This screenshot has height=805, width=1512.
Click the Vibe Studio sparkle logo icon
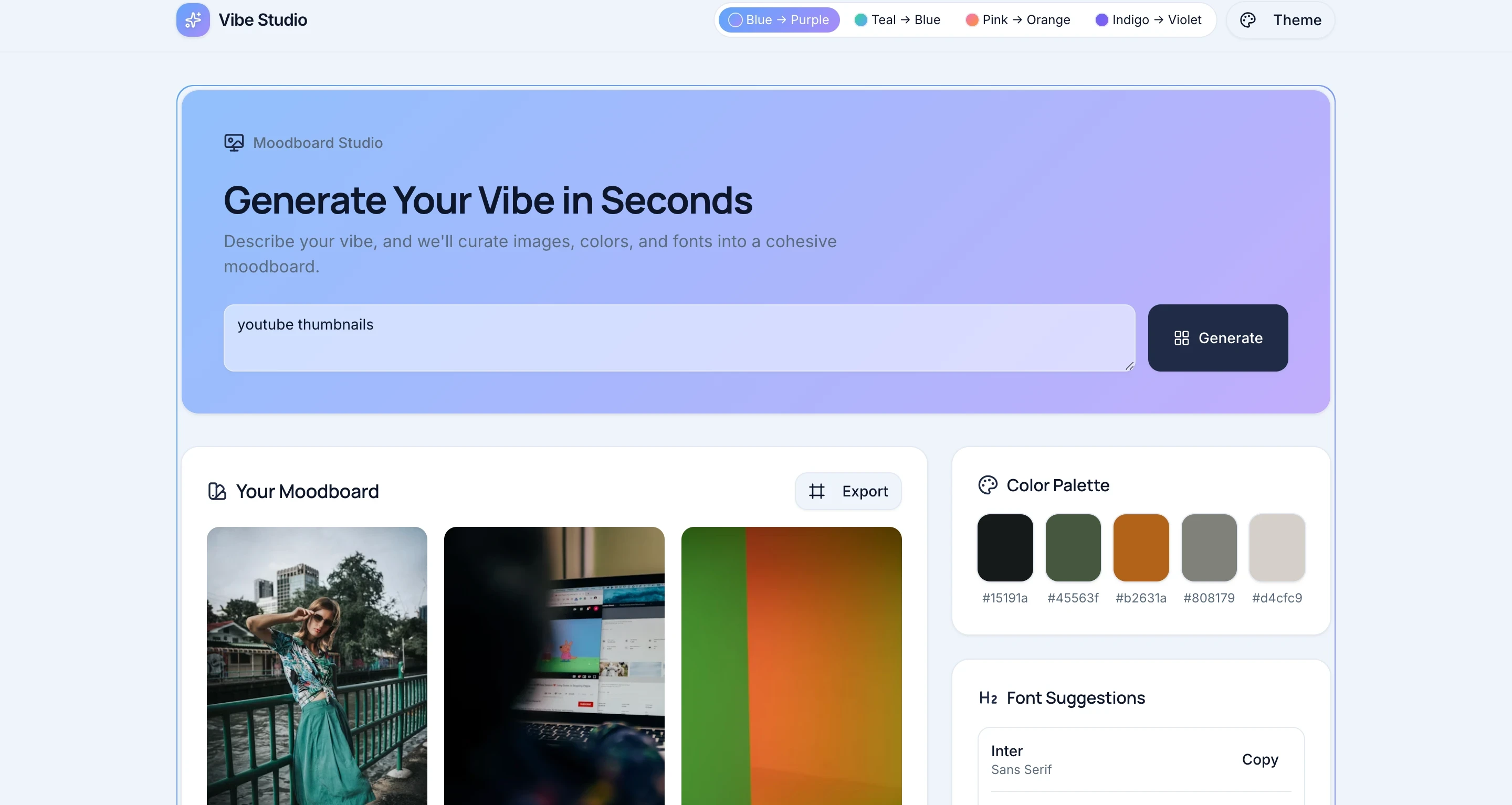point(193,20)
